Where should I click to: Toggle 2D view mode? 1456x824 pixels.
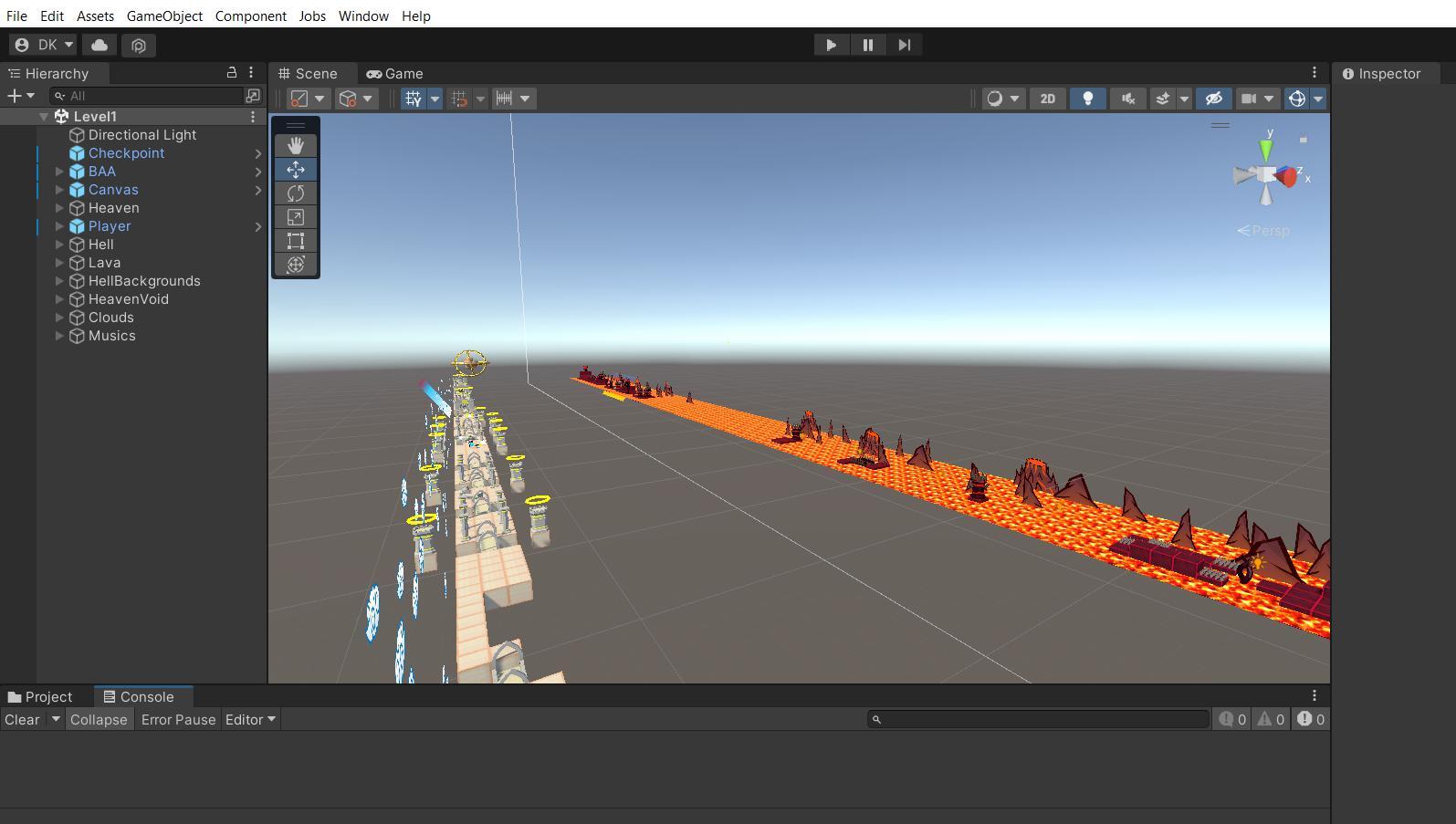pos(1048,99)
